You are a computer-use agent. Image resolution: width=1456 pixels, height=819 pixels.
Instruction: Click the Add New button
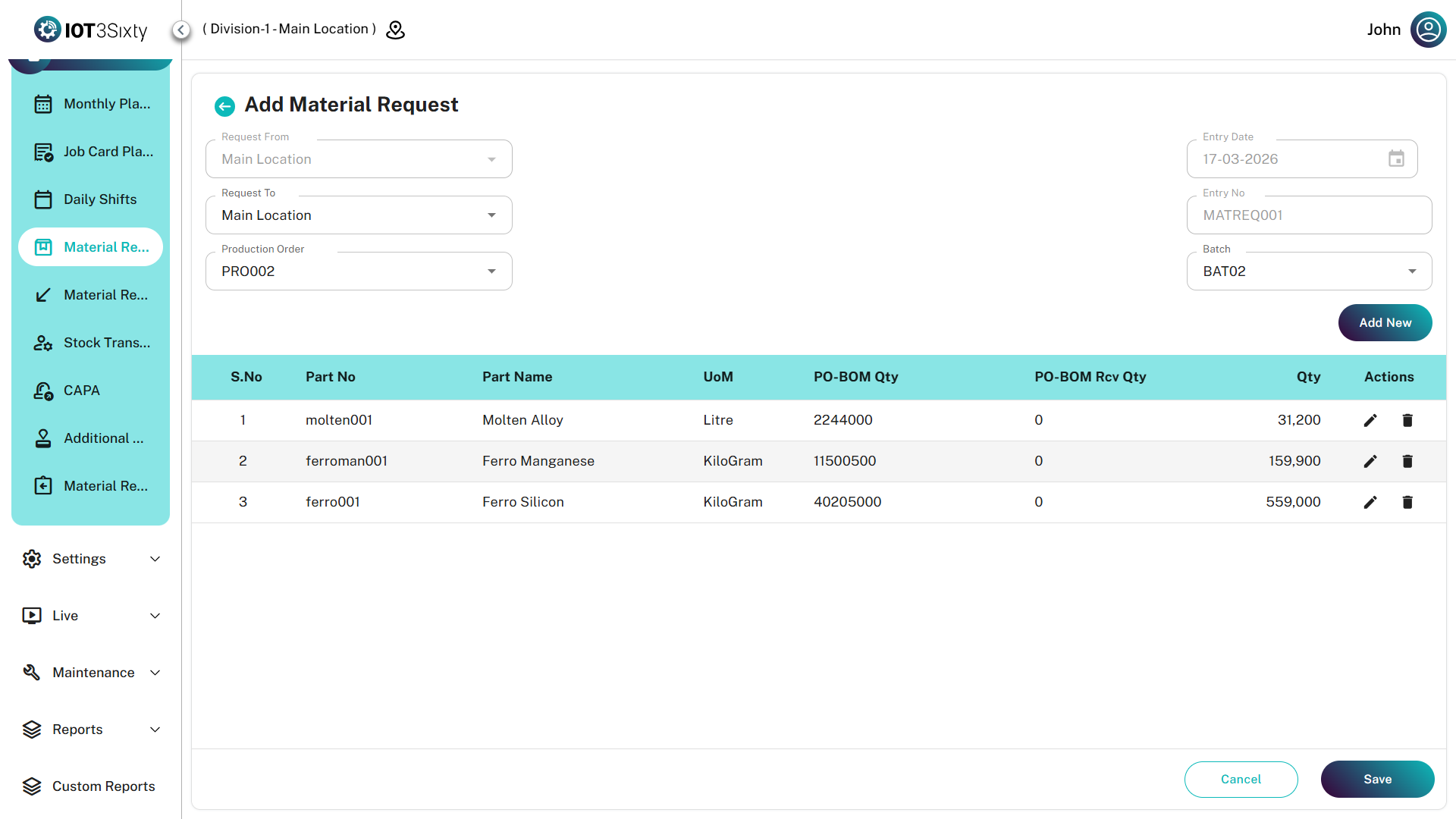[x=1385, y=323]
